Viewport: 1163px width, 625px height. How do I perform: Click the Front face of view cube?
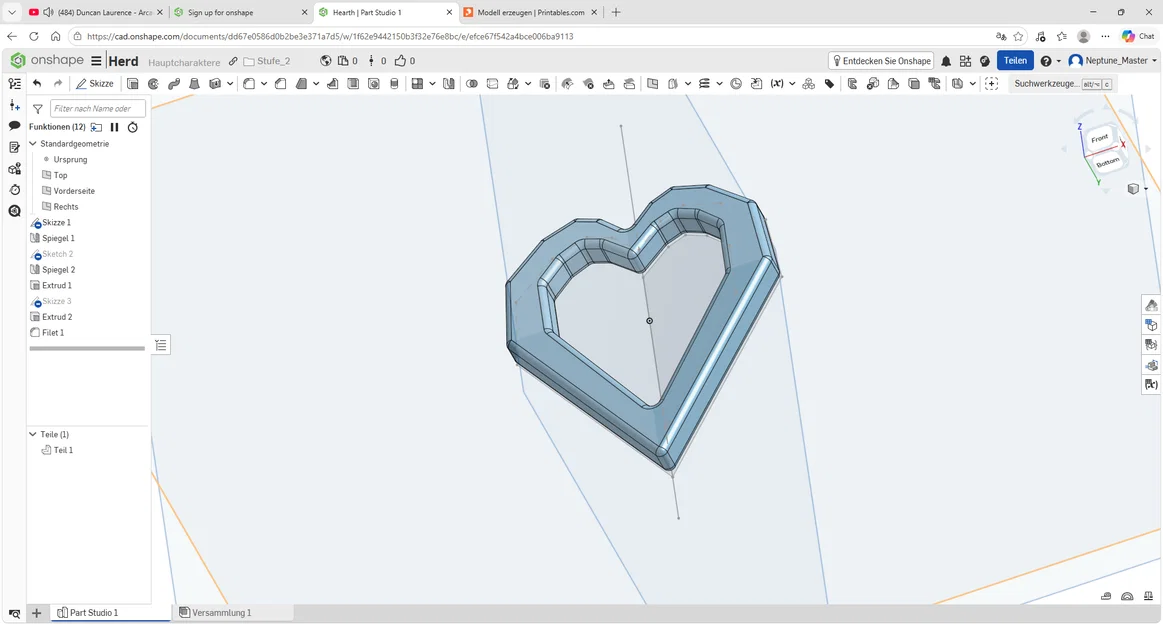[x=1099, y=139]
